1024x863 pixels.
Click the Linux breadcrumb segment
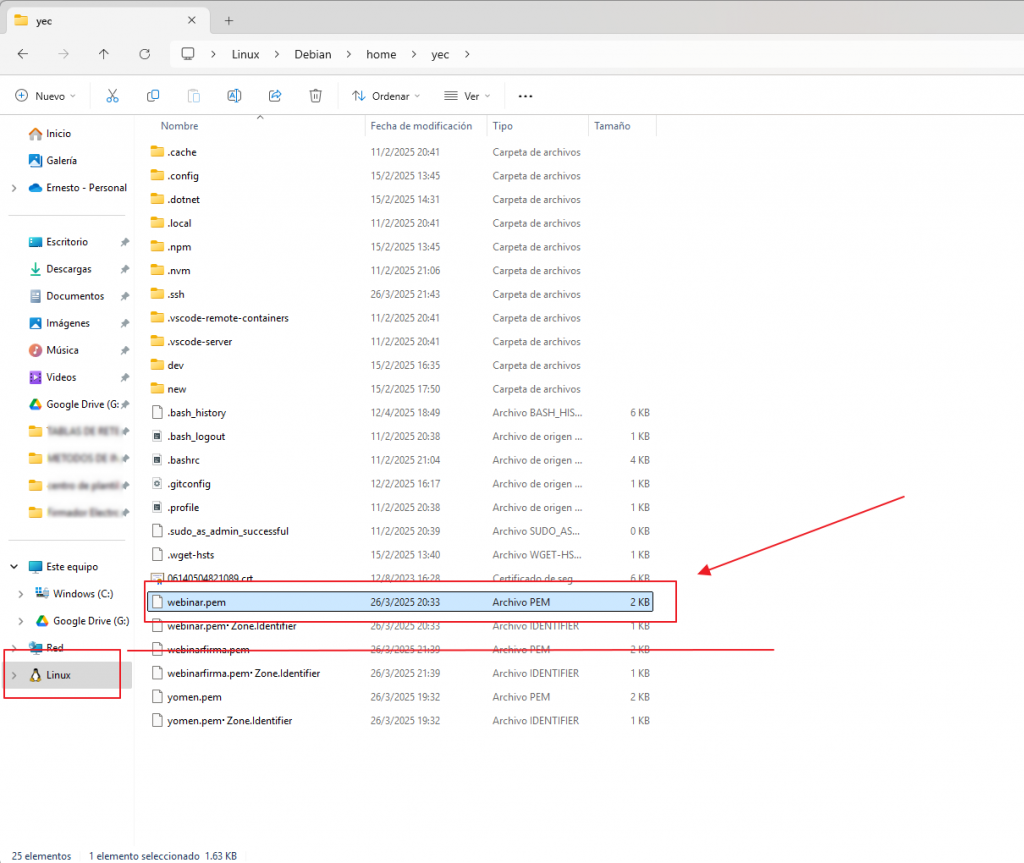point(246,54)
